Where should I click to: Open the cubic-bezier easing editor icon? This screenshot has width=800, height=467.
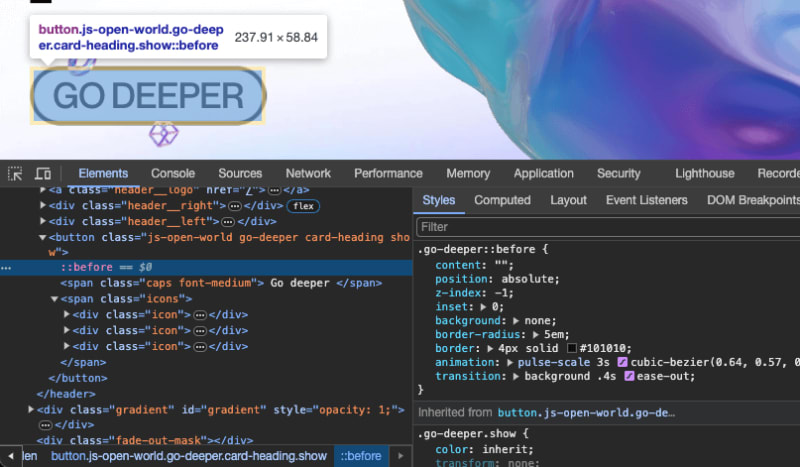pyautogui.click(x=623, y=362)
